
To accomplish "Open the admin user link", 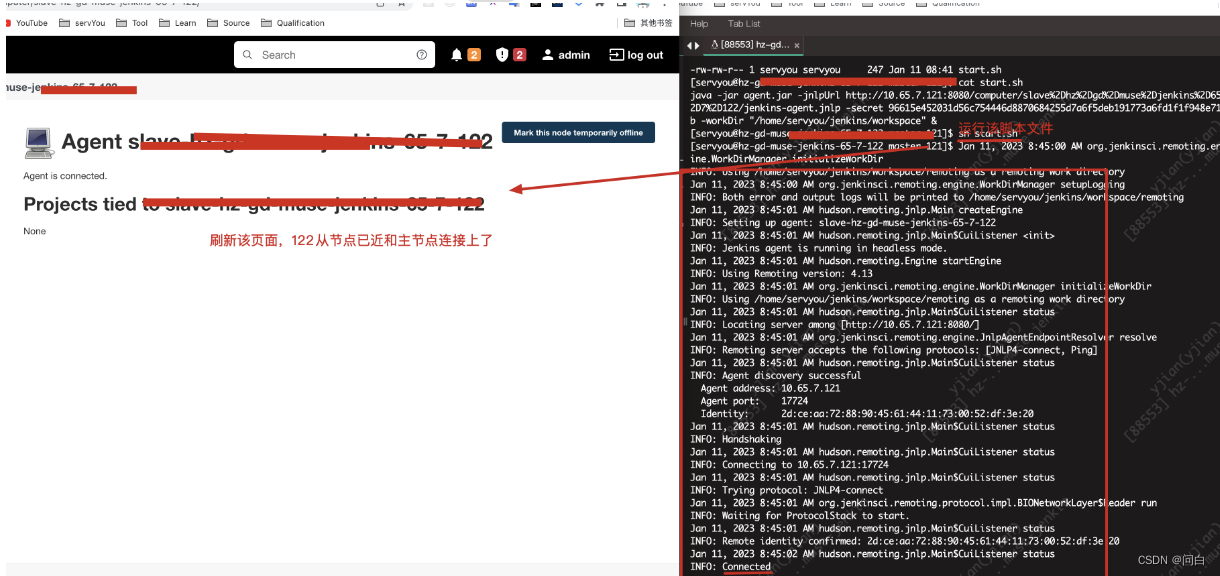I will pyautogui.click(x=566, y=55).
